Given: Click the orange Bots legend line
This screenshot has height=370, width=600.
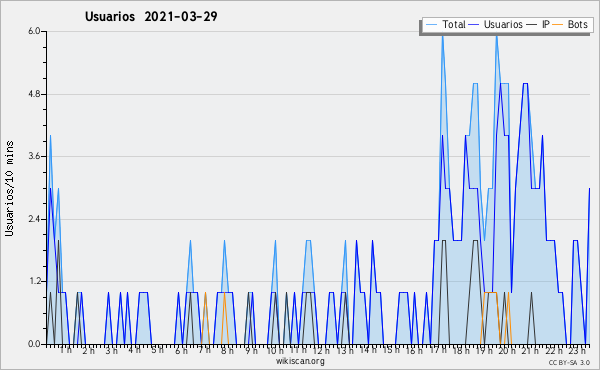Looking at the screenshot, I should (x=558, y=25).
